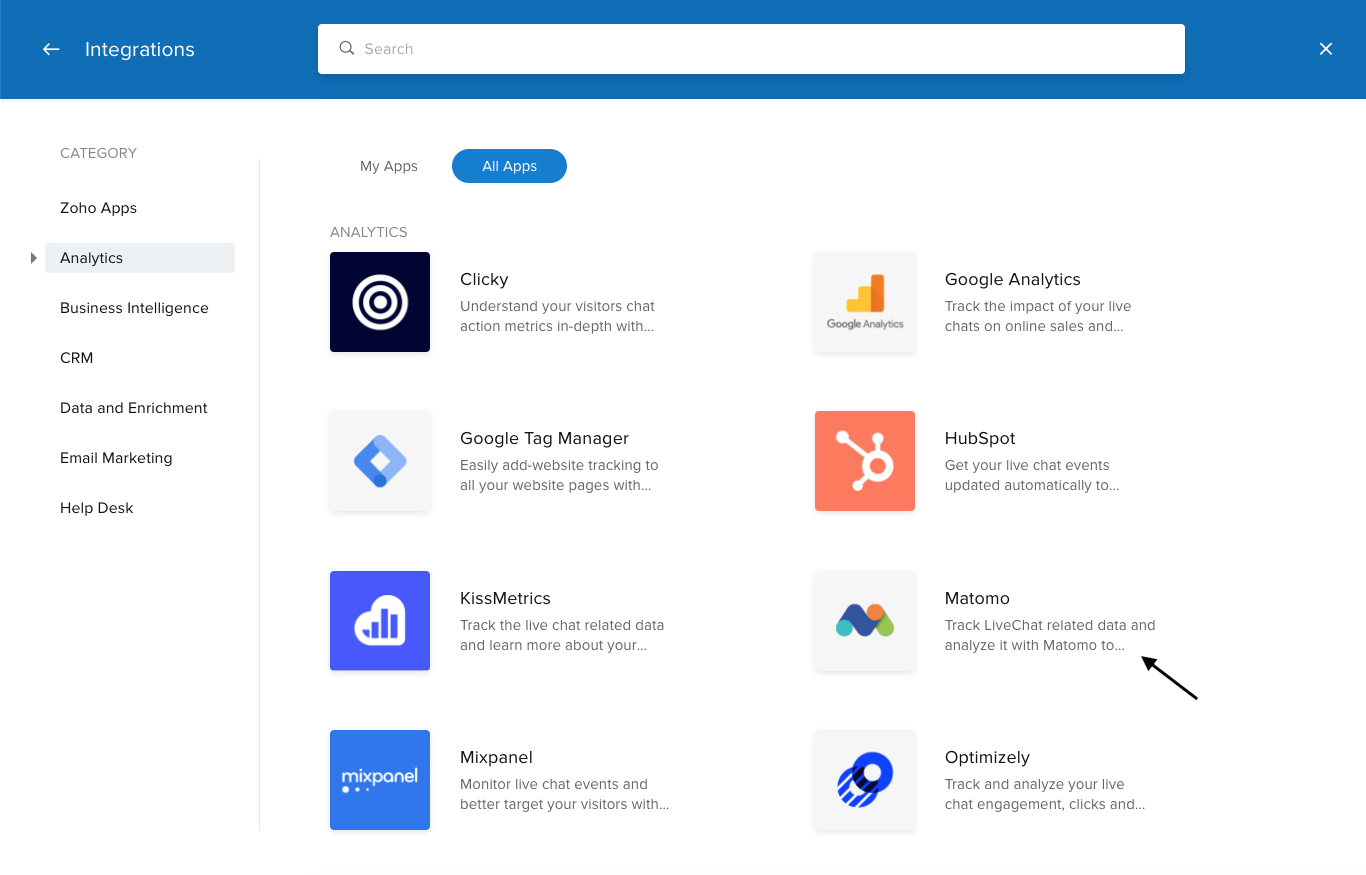This screenshot has width=1366, height=875.
Task: Select the Email Marketing category
Action: 116,458
